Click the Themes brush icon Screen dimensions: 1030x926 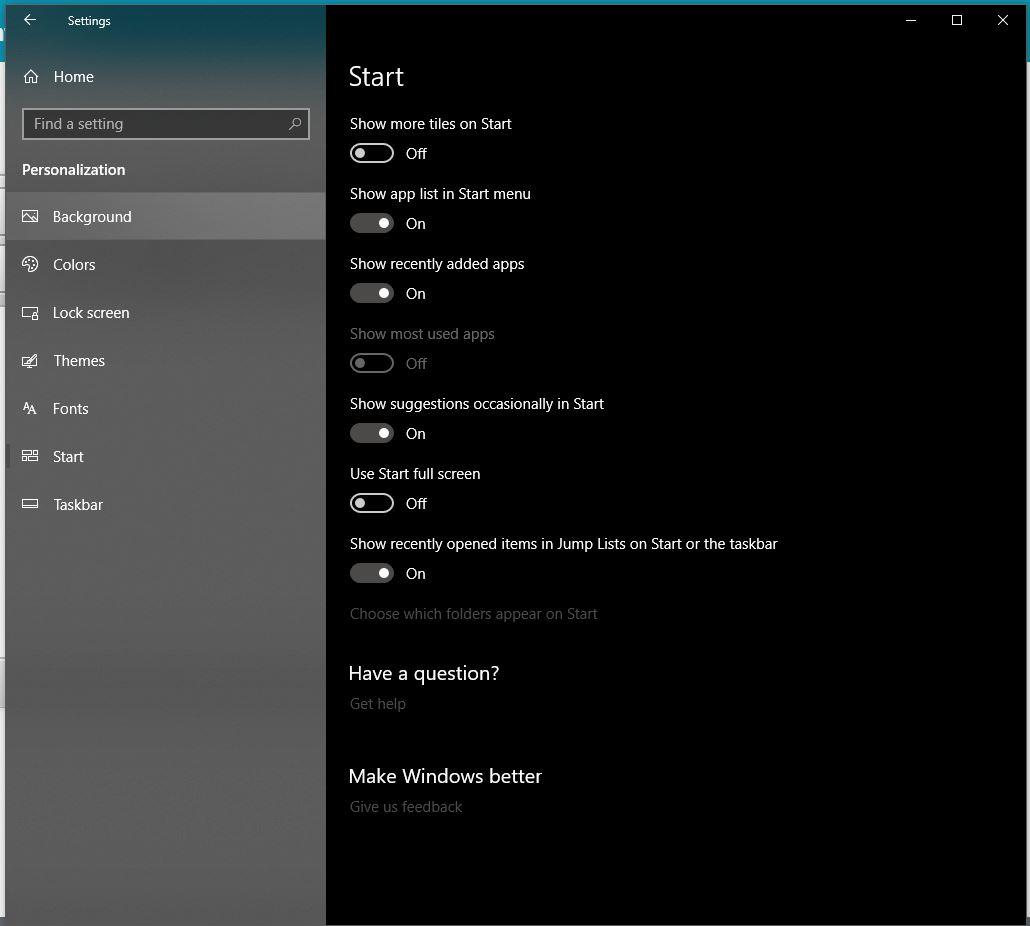(30, 361)
